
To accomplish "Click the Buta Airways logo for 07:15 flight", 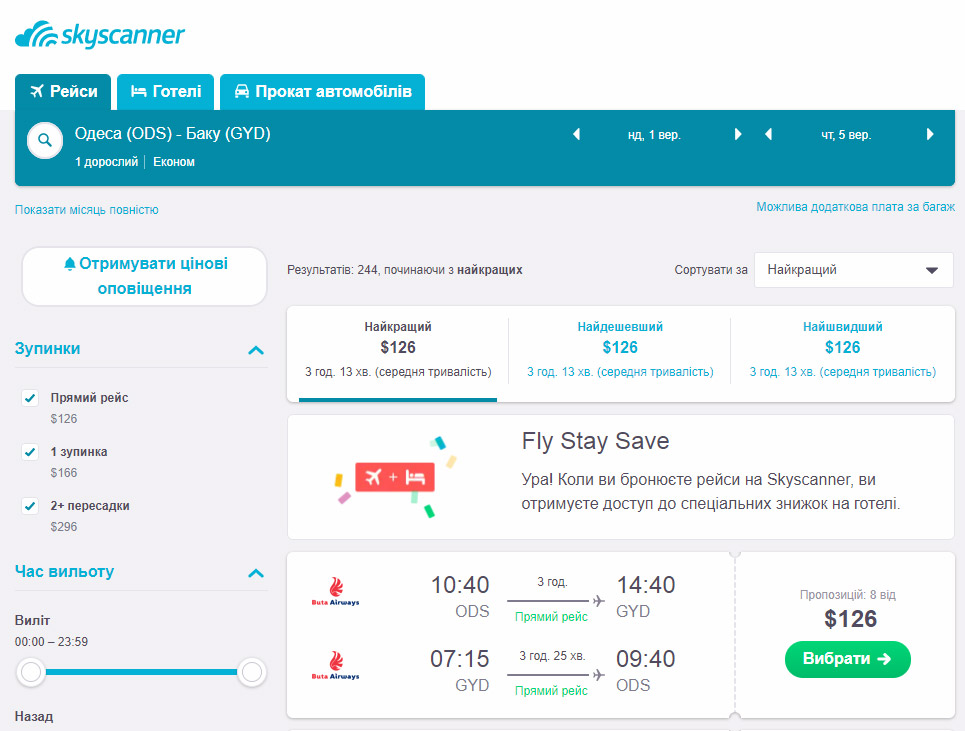I will point(335,665).
